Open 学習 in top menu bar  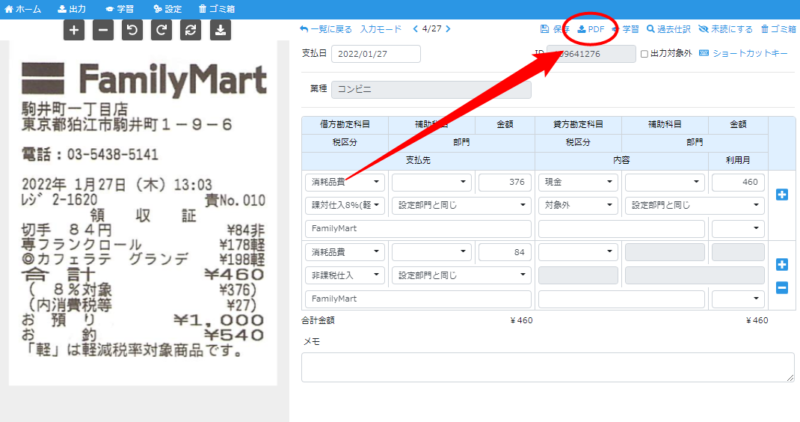(x=120, y=9)
